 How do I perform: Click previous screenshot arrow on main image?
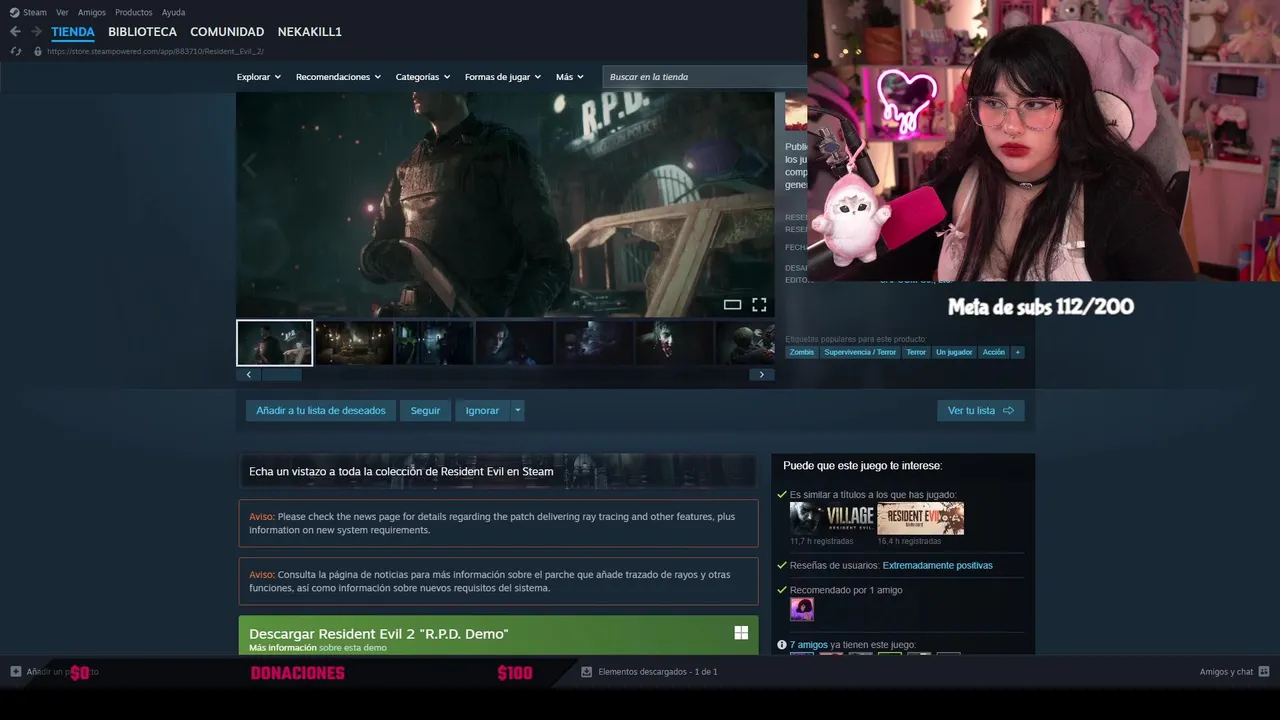click(249, 166)
